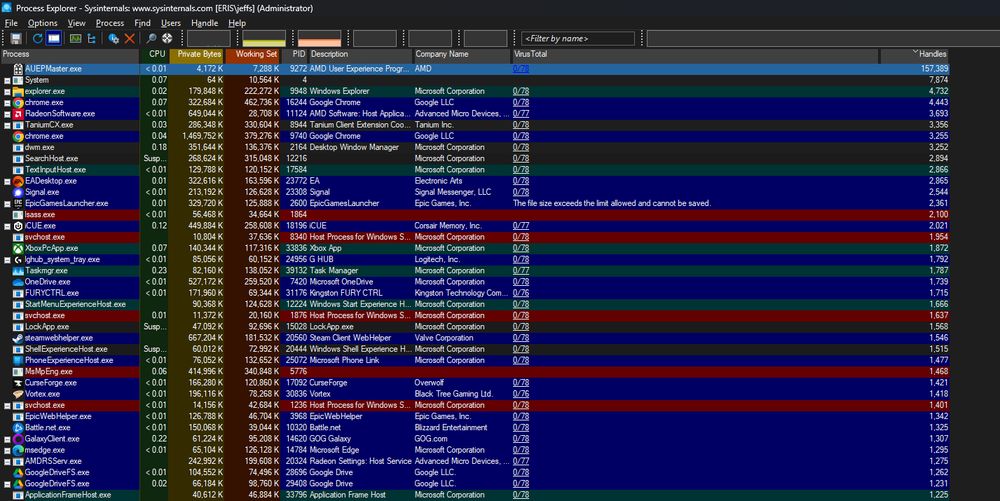Toggle the highlighted blue pane view toolbar icon
This screenshot has height=501, width=1000.
(x=54, y=39)
